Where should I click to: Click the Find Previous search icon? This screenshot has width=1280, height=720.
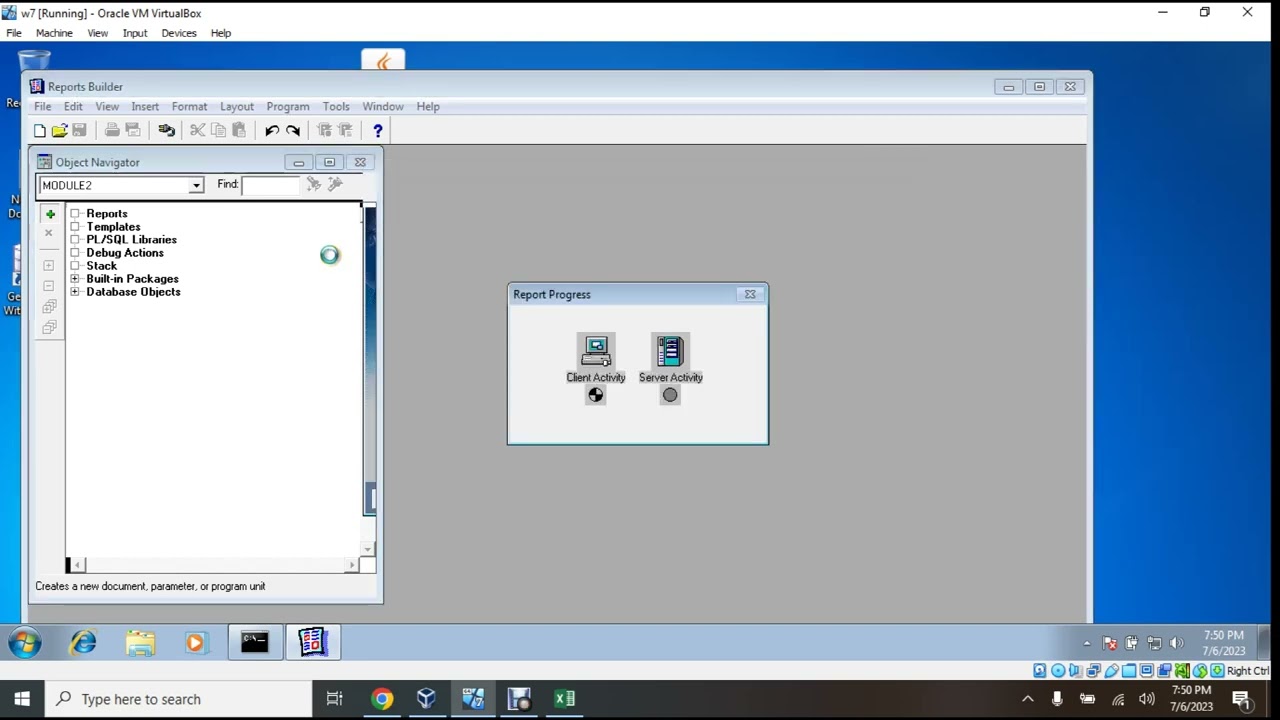335,184
